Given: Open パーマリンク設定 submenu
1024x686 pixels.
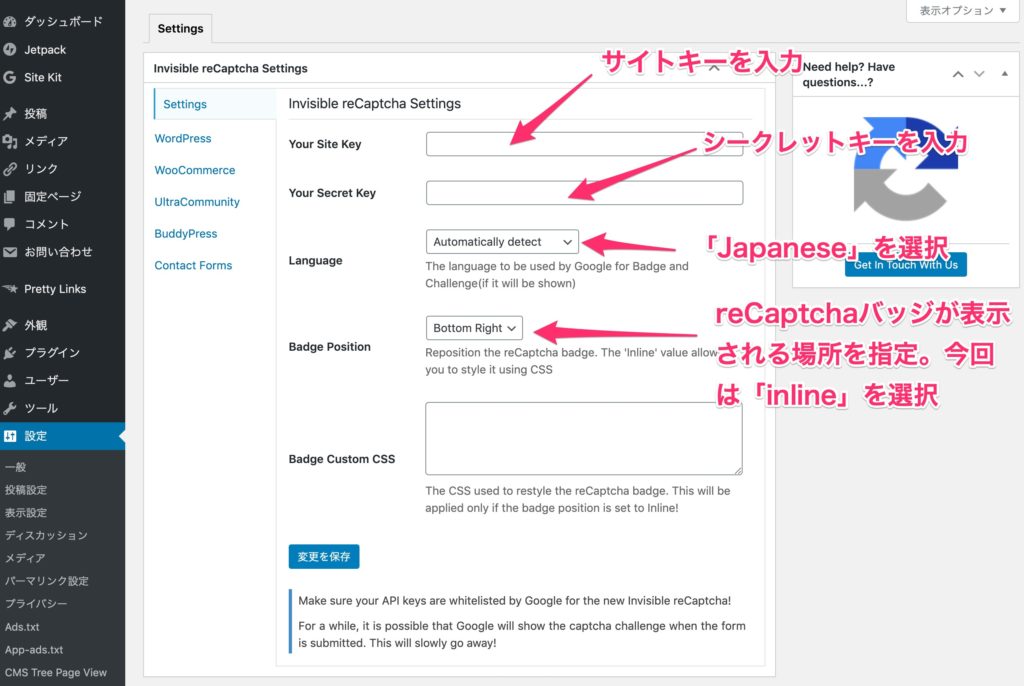Looking at the screenshot, I should point(46,581).
